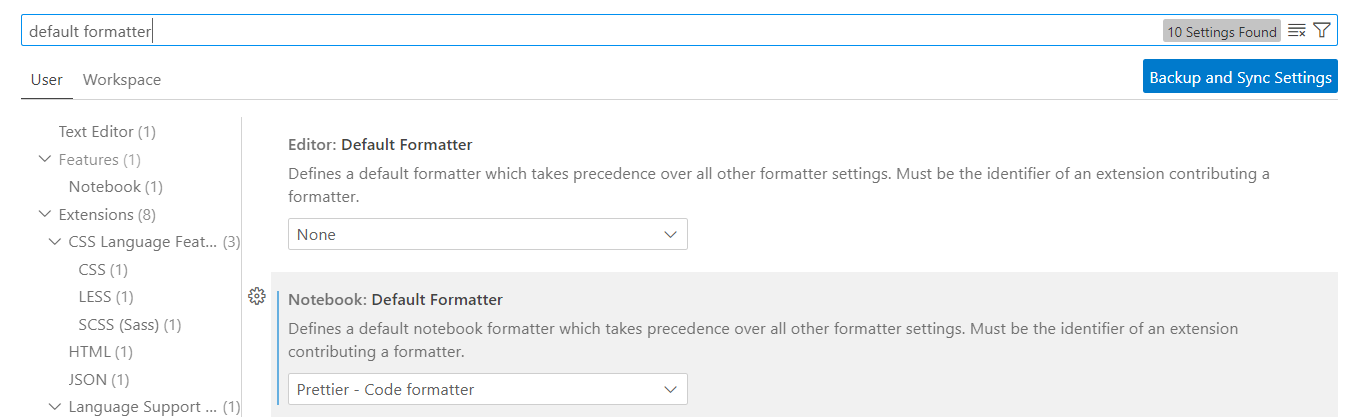
Task: Click the filter settings funnel icon
Action: coord(1322,31)
